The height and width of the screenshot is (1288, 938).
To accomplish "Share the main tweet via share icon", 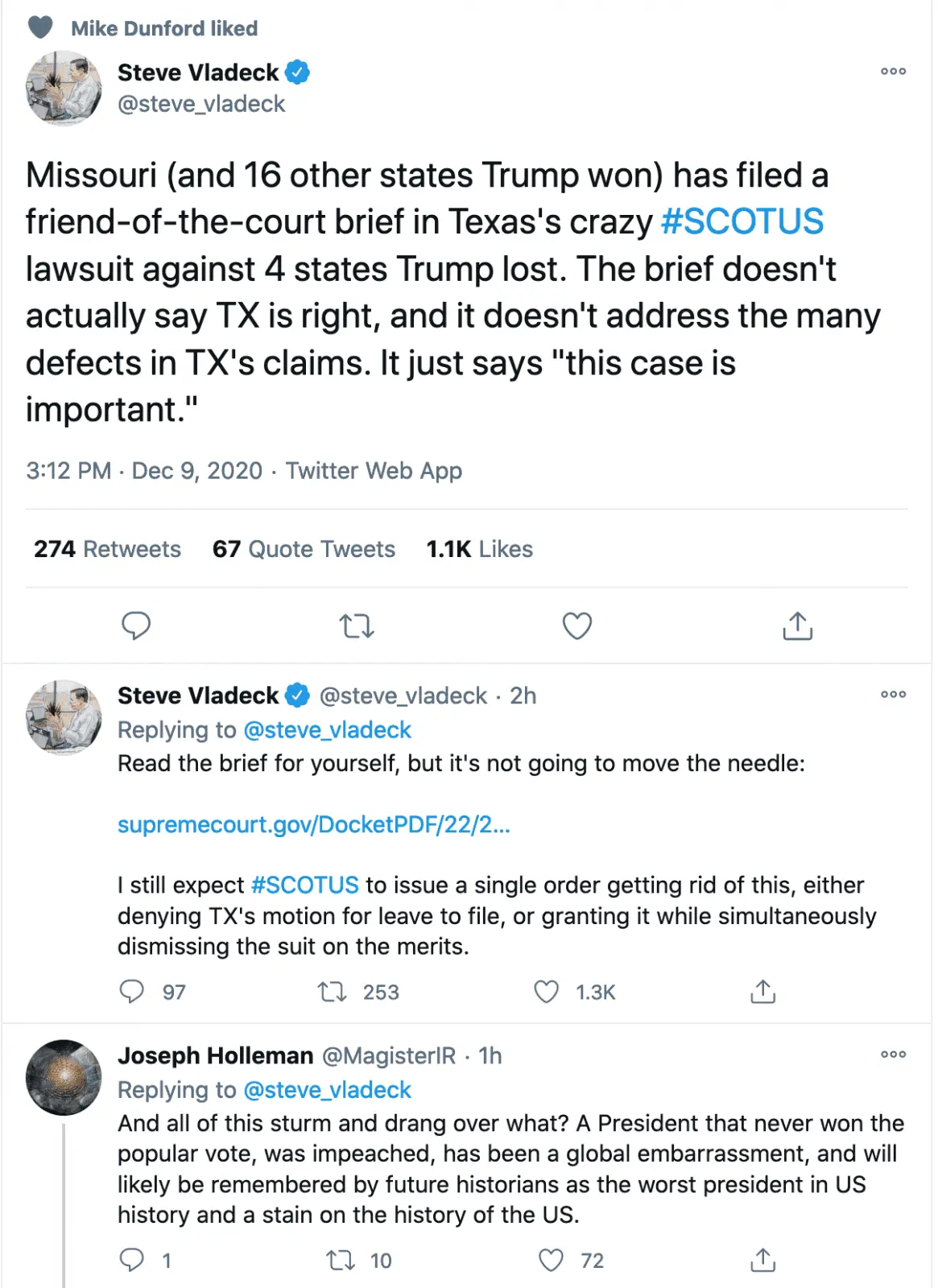I will coord(797,625).
